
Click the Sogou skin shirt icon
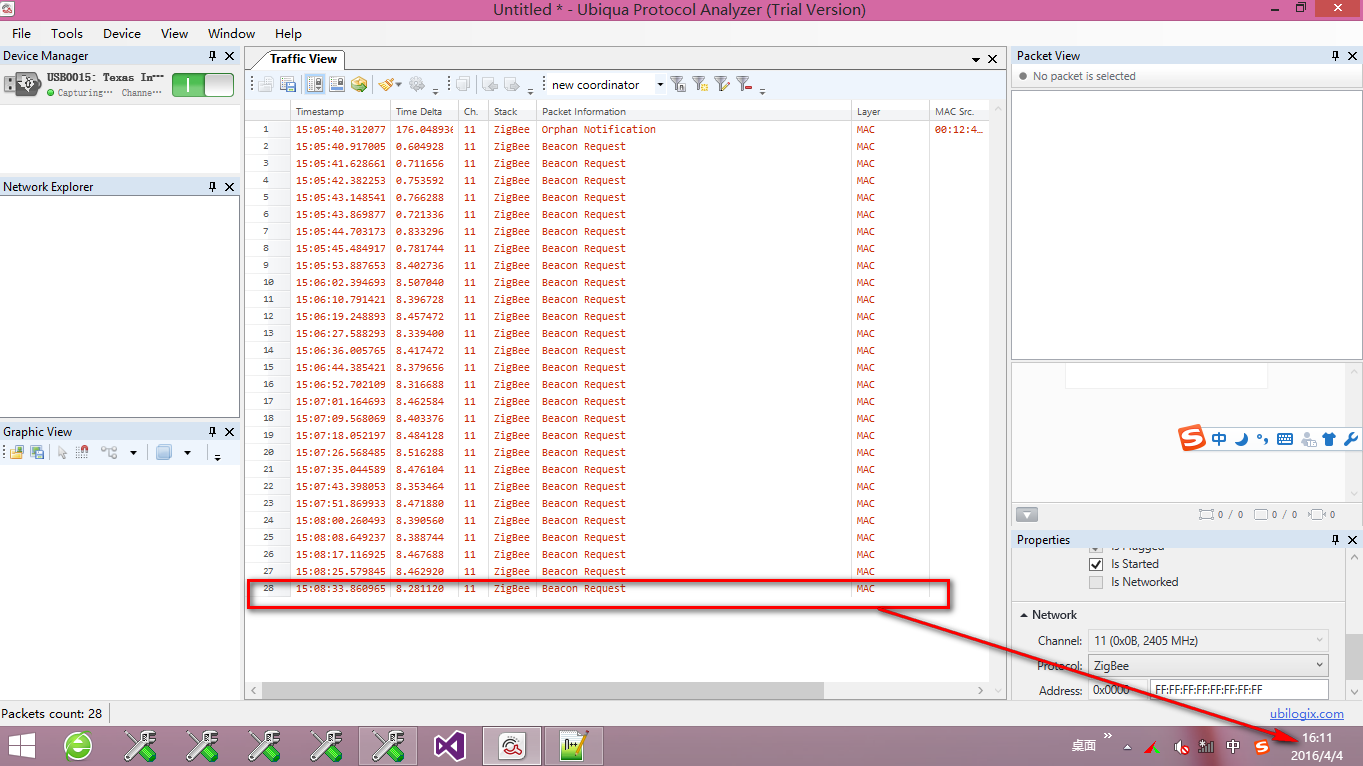(1329, 439)
